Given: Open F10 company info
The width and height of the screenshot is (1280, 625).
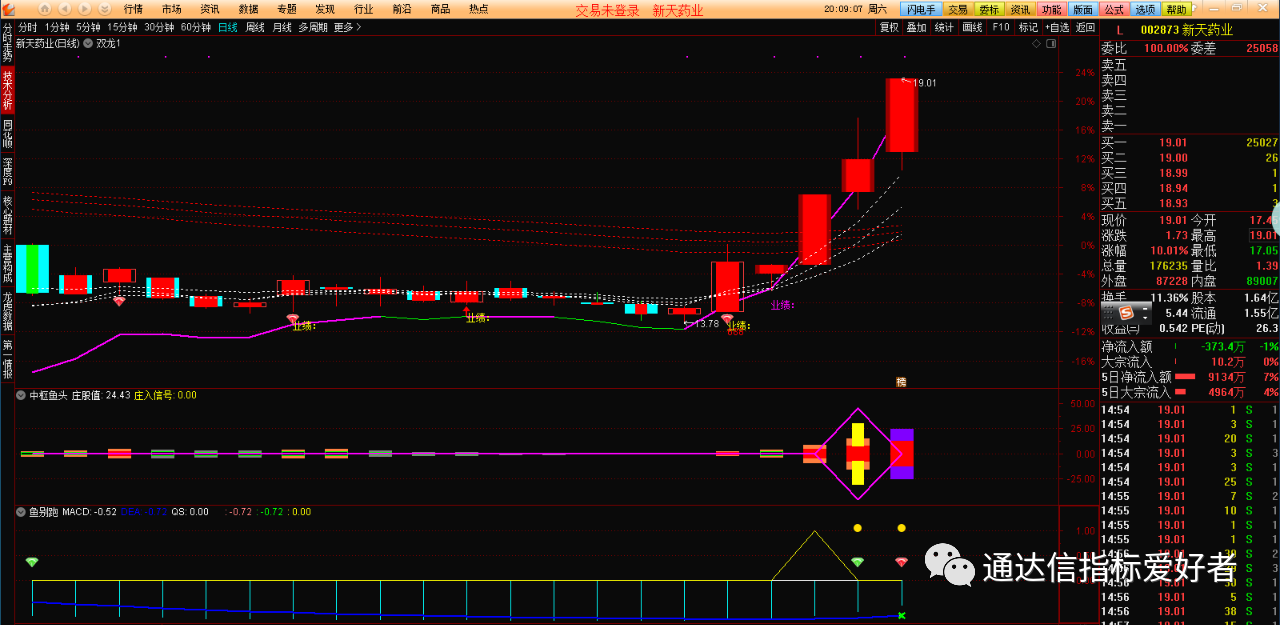Looking at the screenshot, I should (x=1000, y=27).
